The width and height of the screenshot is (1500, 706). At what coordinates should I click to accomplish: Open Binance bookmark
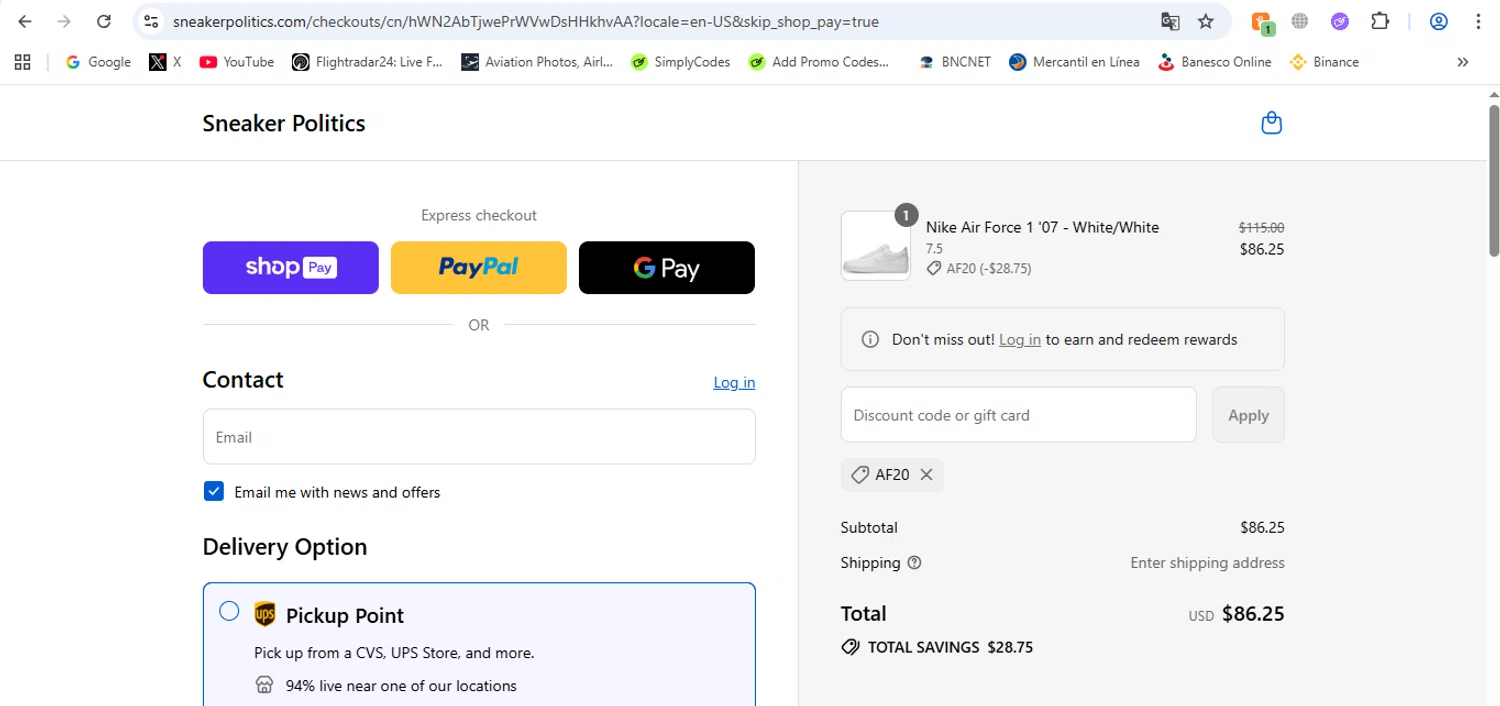(1324, 62)
